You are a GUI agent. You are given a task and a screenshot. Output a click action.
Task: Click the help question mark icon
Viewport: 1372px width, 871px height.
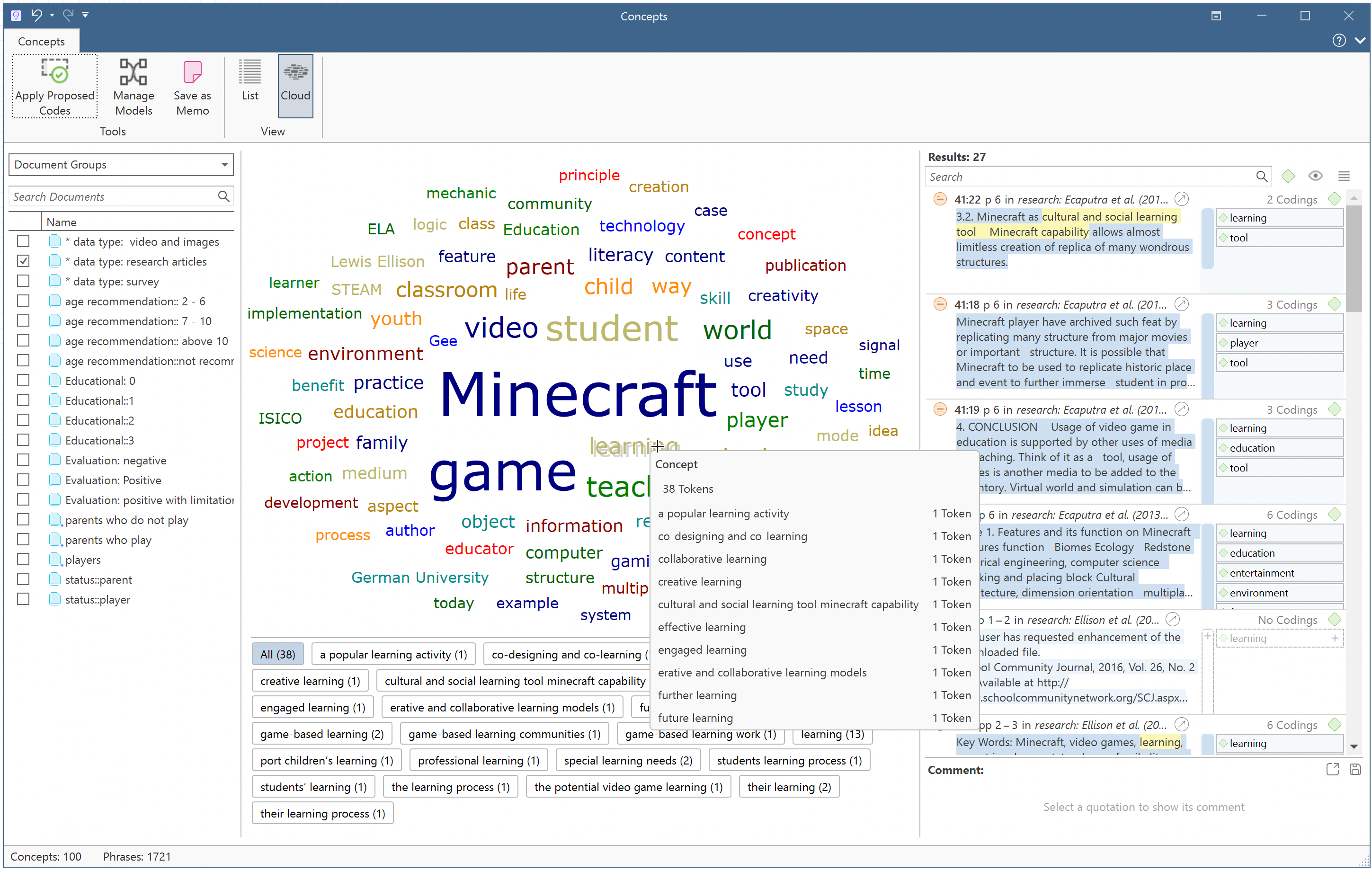[x=1338, y=40]
